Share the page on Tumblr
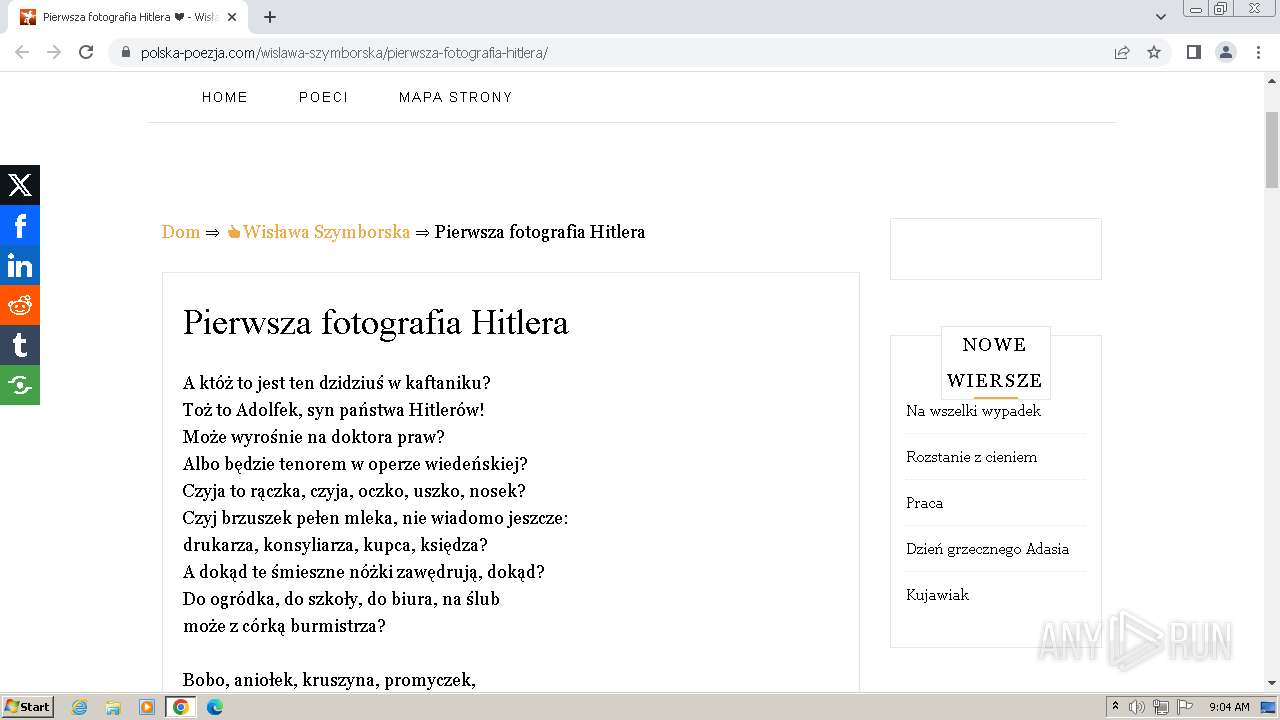Screen dimensions: 1280x720 pos(20,345)
